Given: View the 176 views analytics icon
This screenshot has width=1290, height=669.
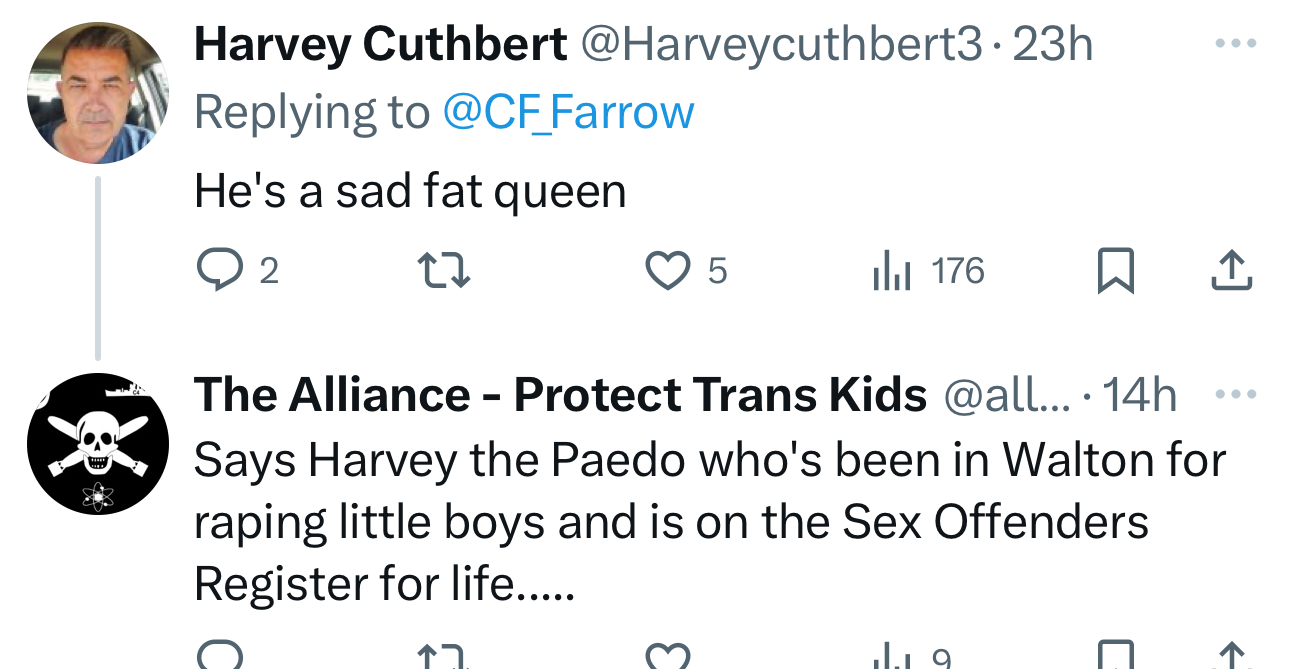Looking at the screenshot, I should pyautogui.click(x=889, y=271).
